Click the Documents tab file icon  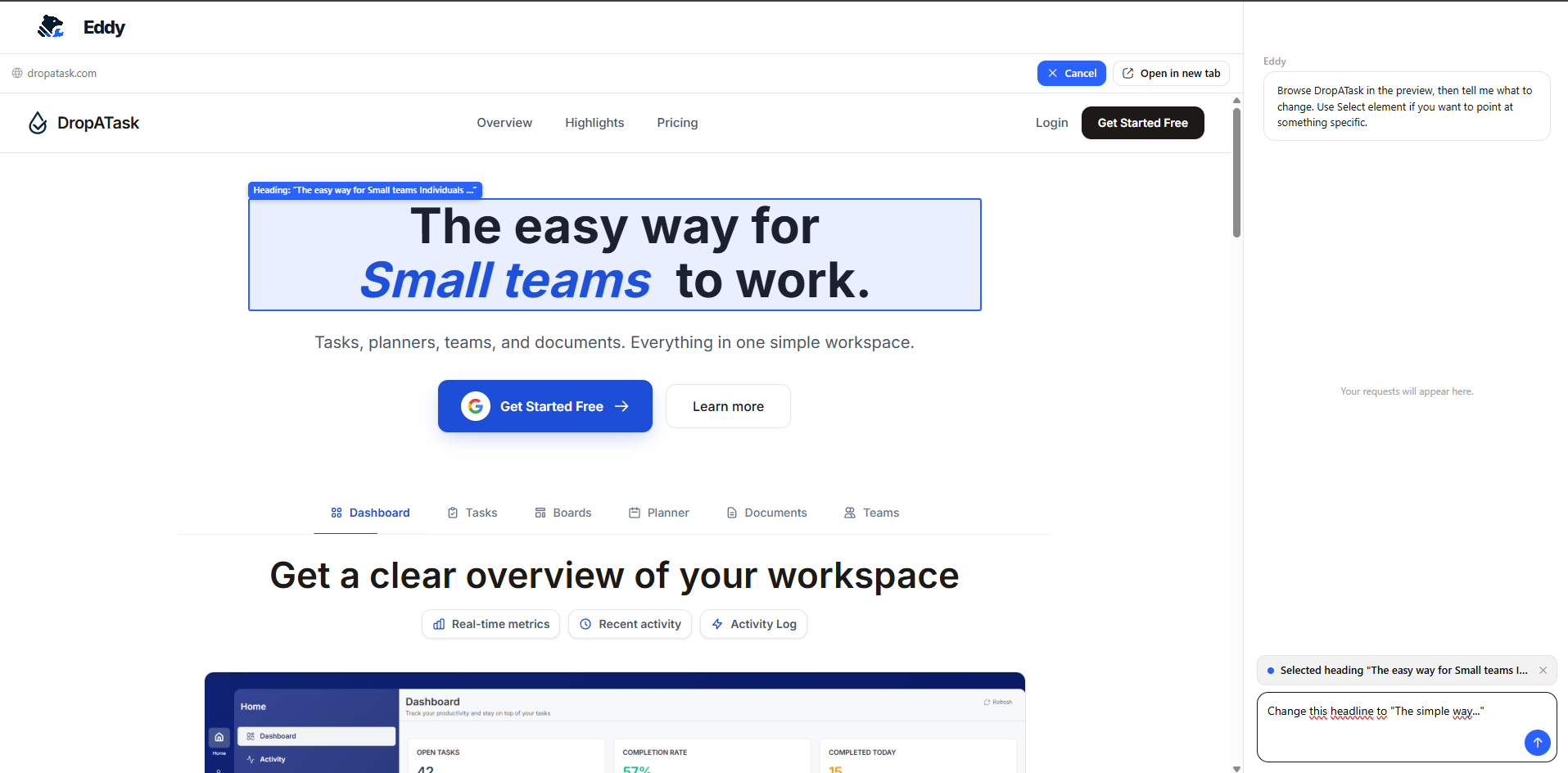(732, 513)
